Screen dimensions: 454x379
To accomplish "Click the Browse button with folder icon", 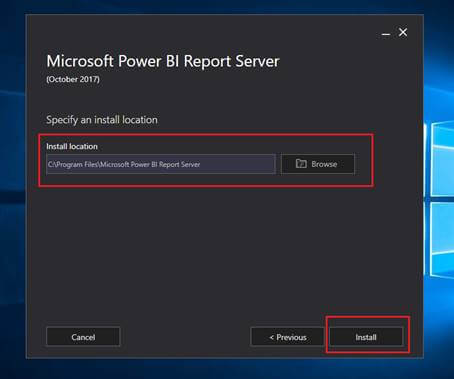I will 318,164.
